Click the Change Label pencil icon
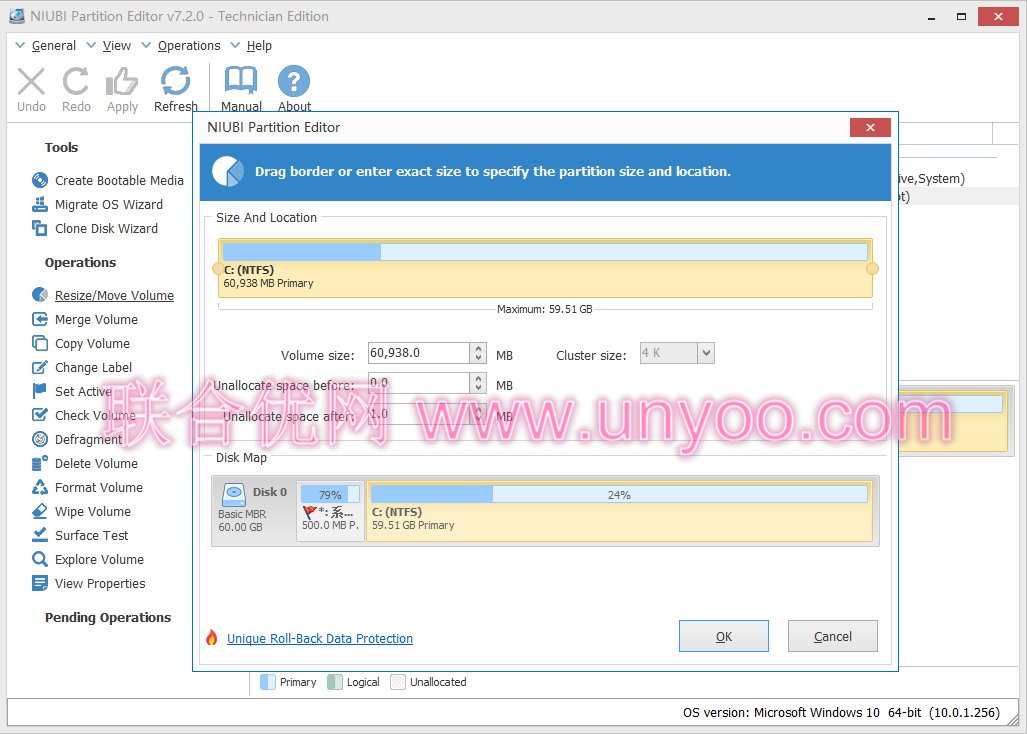 pos(40,367)
